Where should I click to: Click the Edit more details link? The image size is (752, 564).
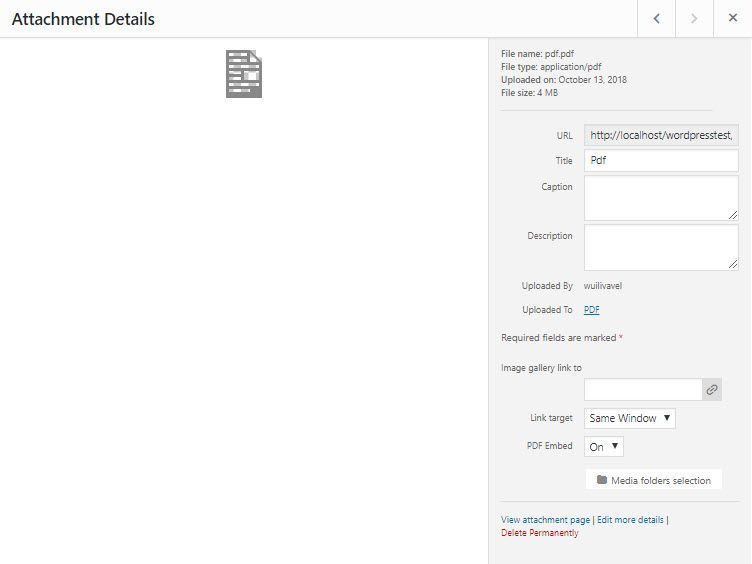click(x=630, y=520)
